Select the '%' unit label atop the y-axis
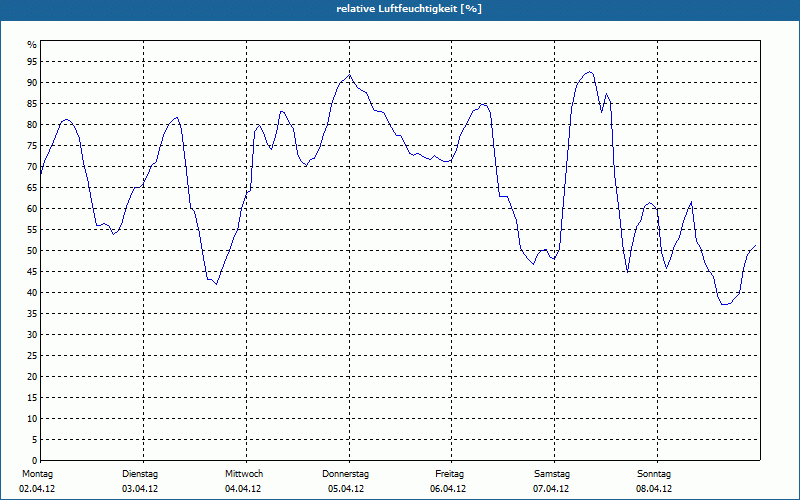Viewport: 800px width, 500px height. (32, 45)
